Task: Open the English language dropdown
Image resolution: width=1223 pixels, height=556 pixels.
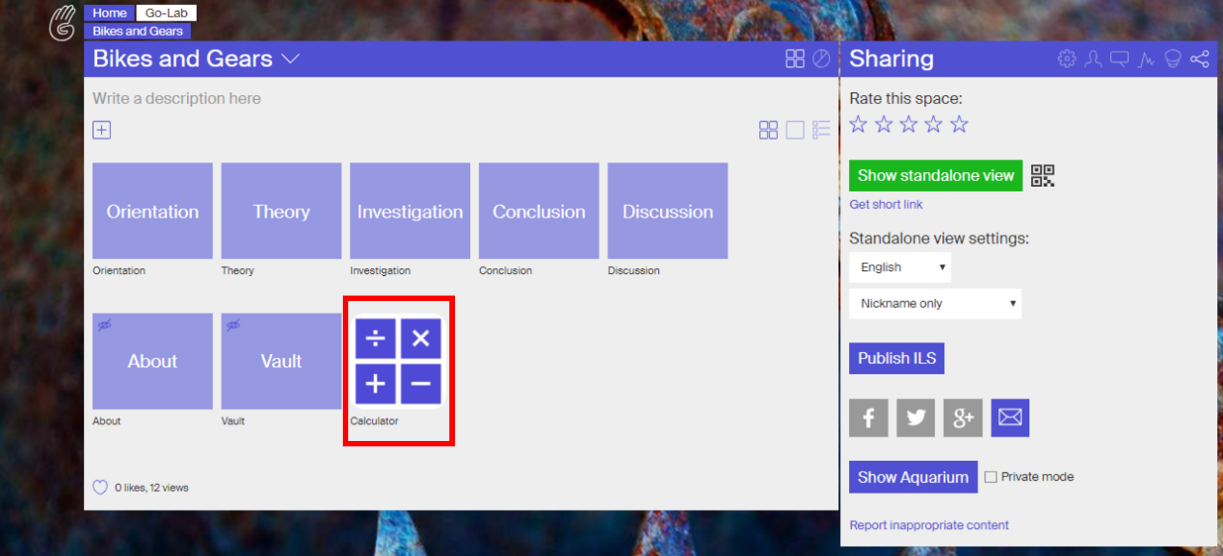Action: point(900,267)
